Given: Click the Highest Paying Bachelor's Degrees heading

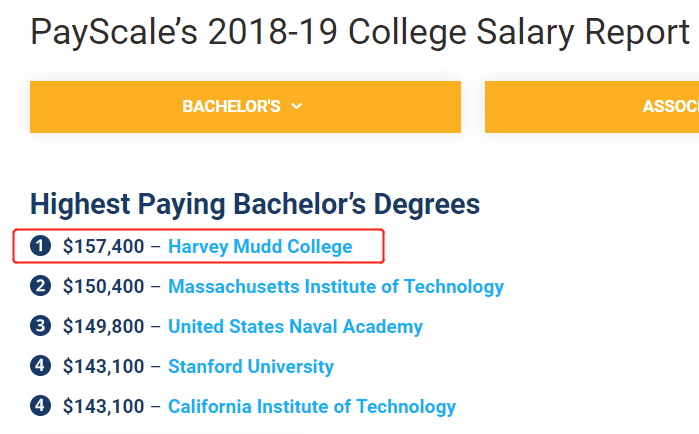Looking at the screenshot, I should click(x=255, y=205).
